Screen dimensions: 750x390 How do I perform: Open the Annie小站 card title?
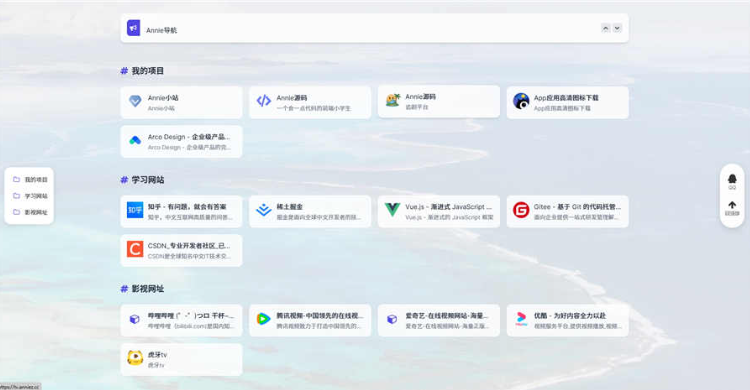pos(163,98)
